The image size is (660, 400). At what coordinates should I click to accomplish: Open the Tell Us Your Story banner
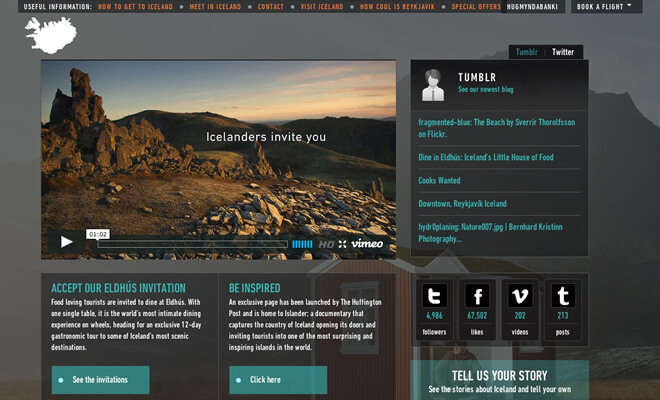[500, 380]
